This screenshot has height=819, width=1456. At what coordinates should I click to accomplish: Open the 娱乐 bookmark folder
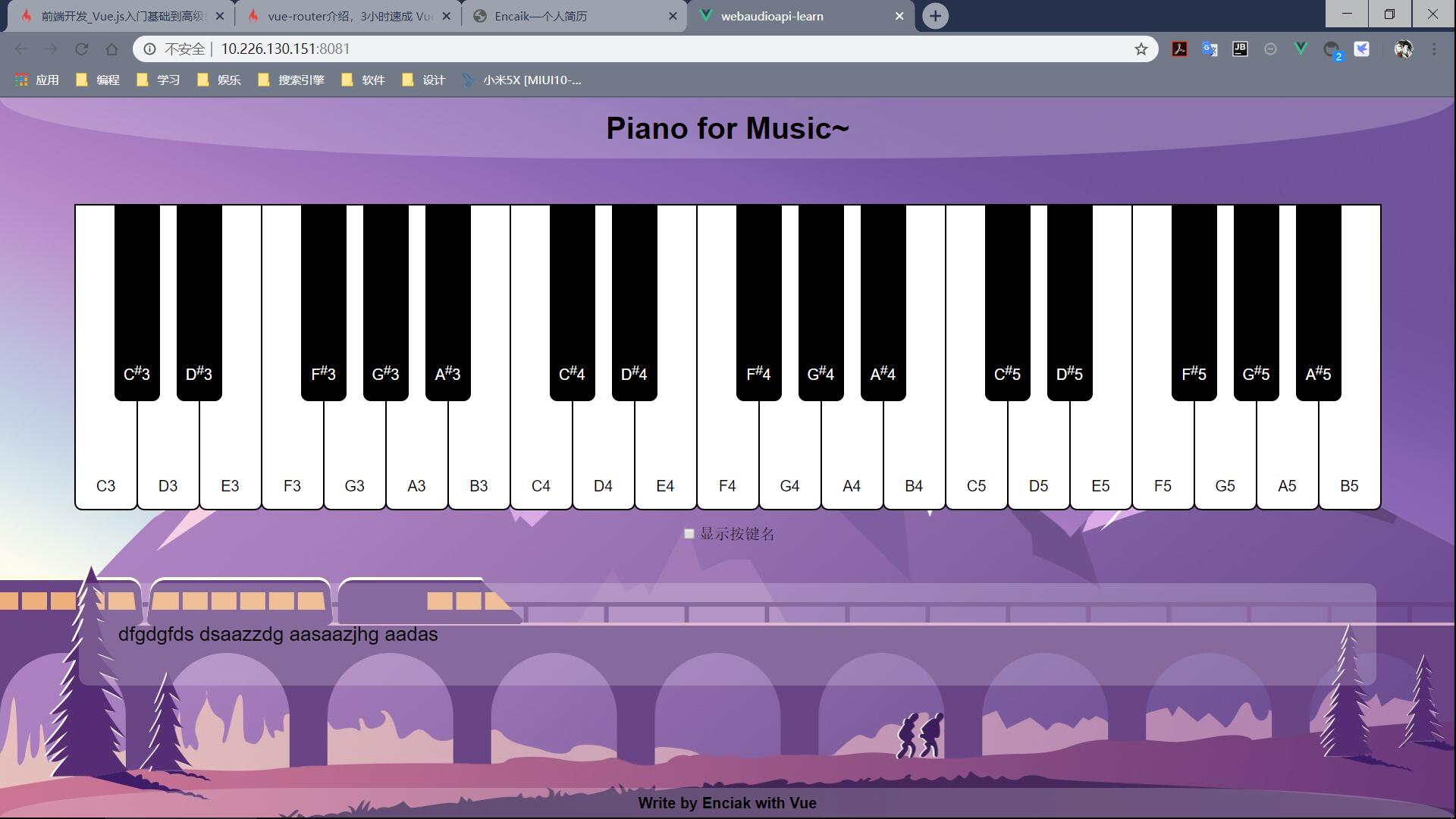(219, 80)
